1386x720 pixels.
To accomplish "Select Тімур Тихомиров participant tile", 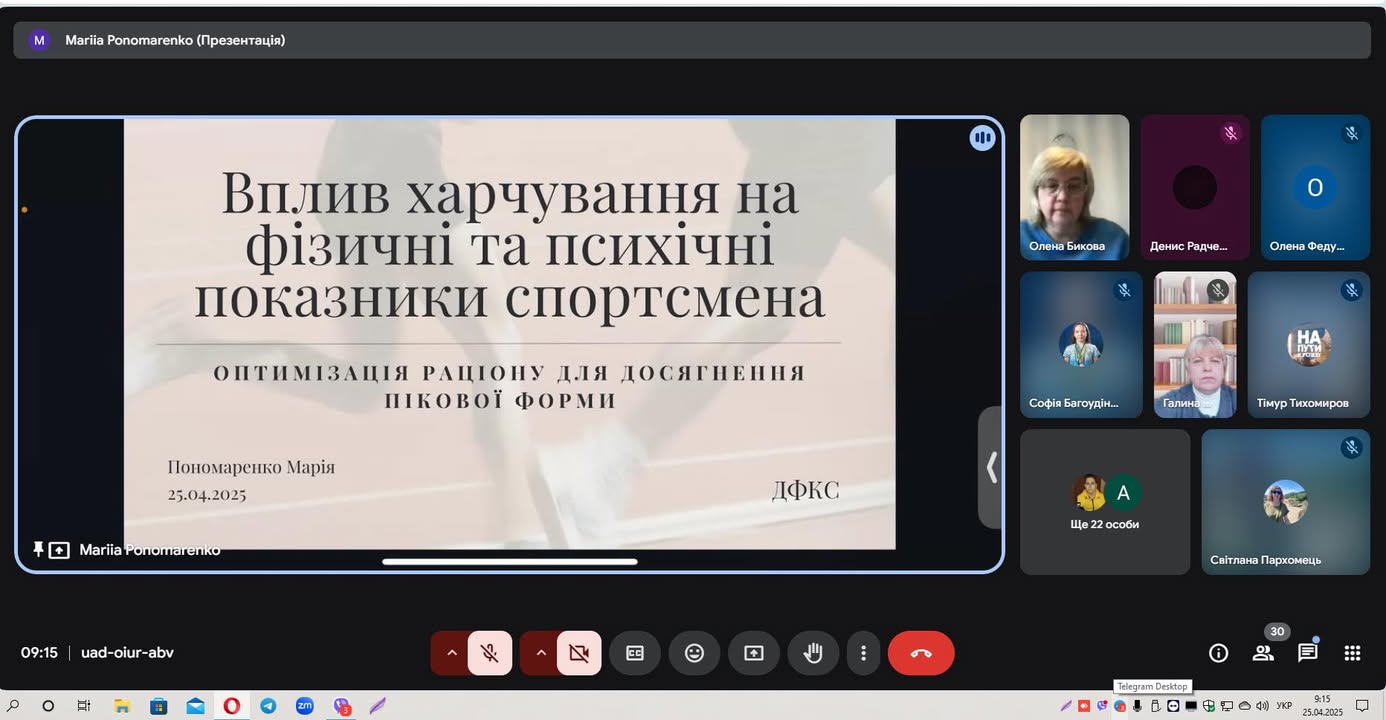I will click(x=1309, y=345).
